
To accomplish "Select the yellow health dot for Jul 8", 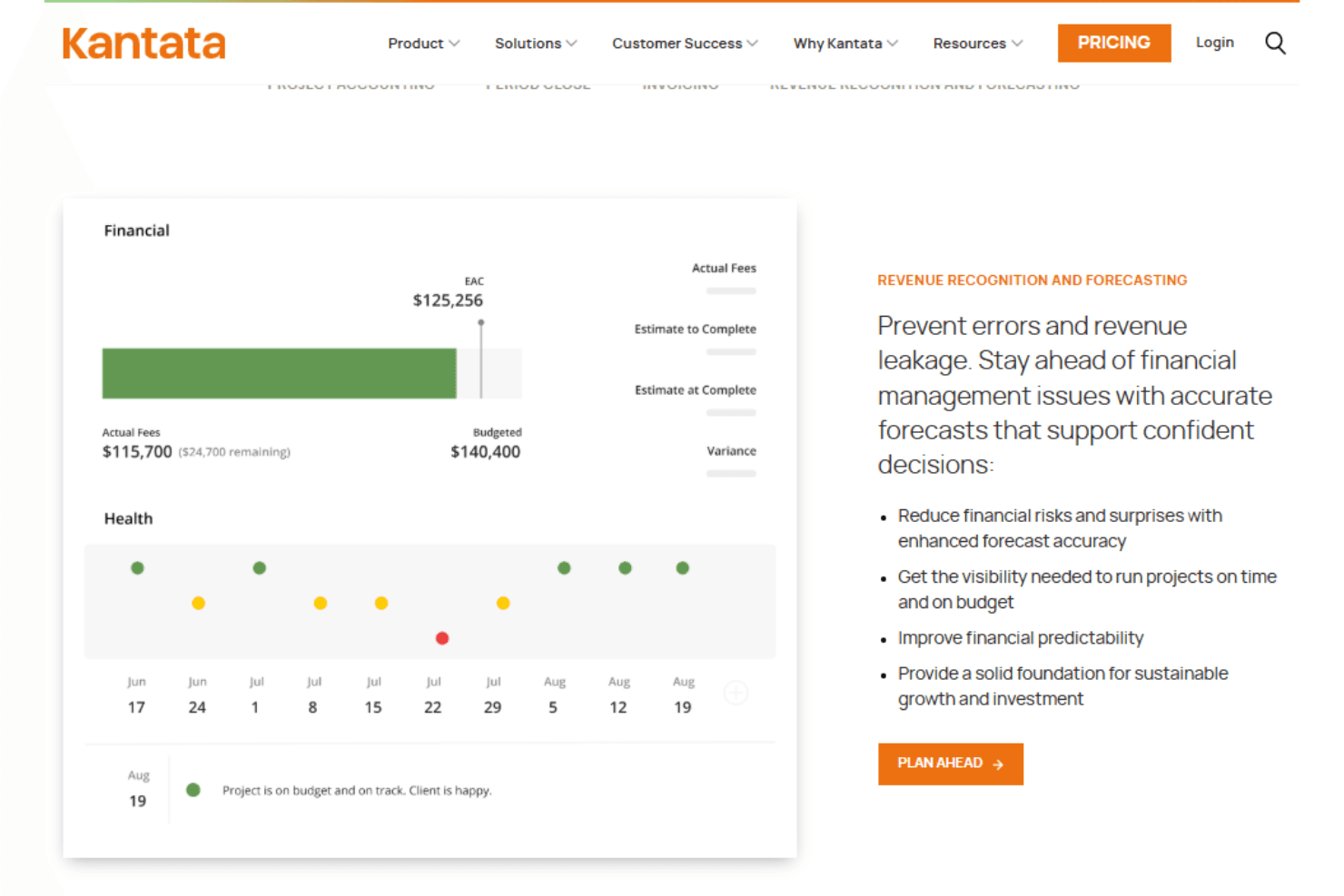I will pos(320,603).
